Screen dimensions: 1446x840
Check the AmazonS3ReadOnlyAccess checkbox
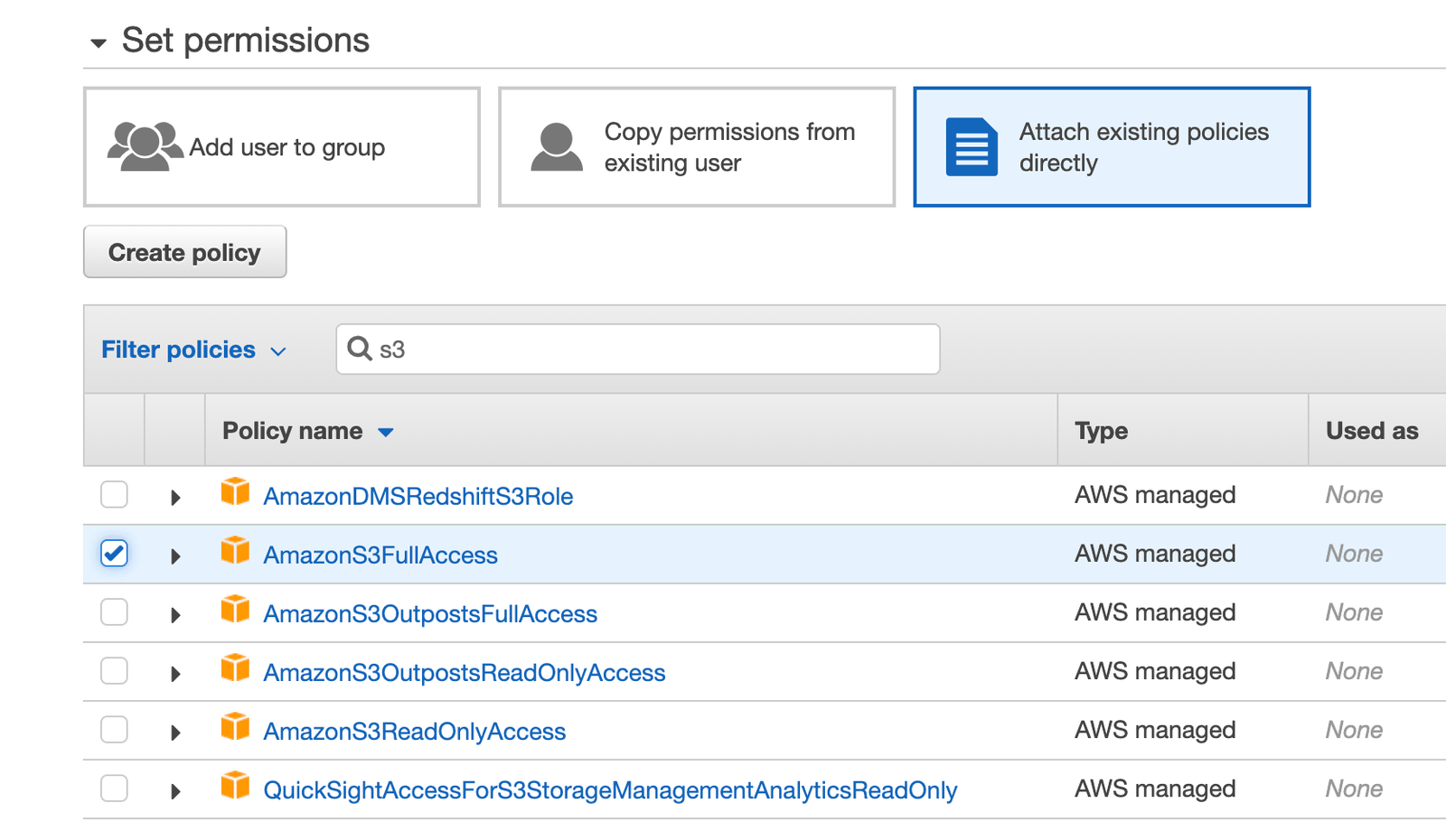pos(114,730)
